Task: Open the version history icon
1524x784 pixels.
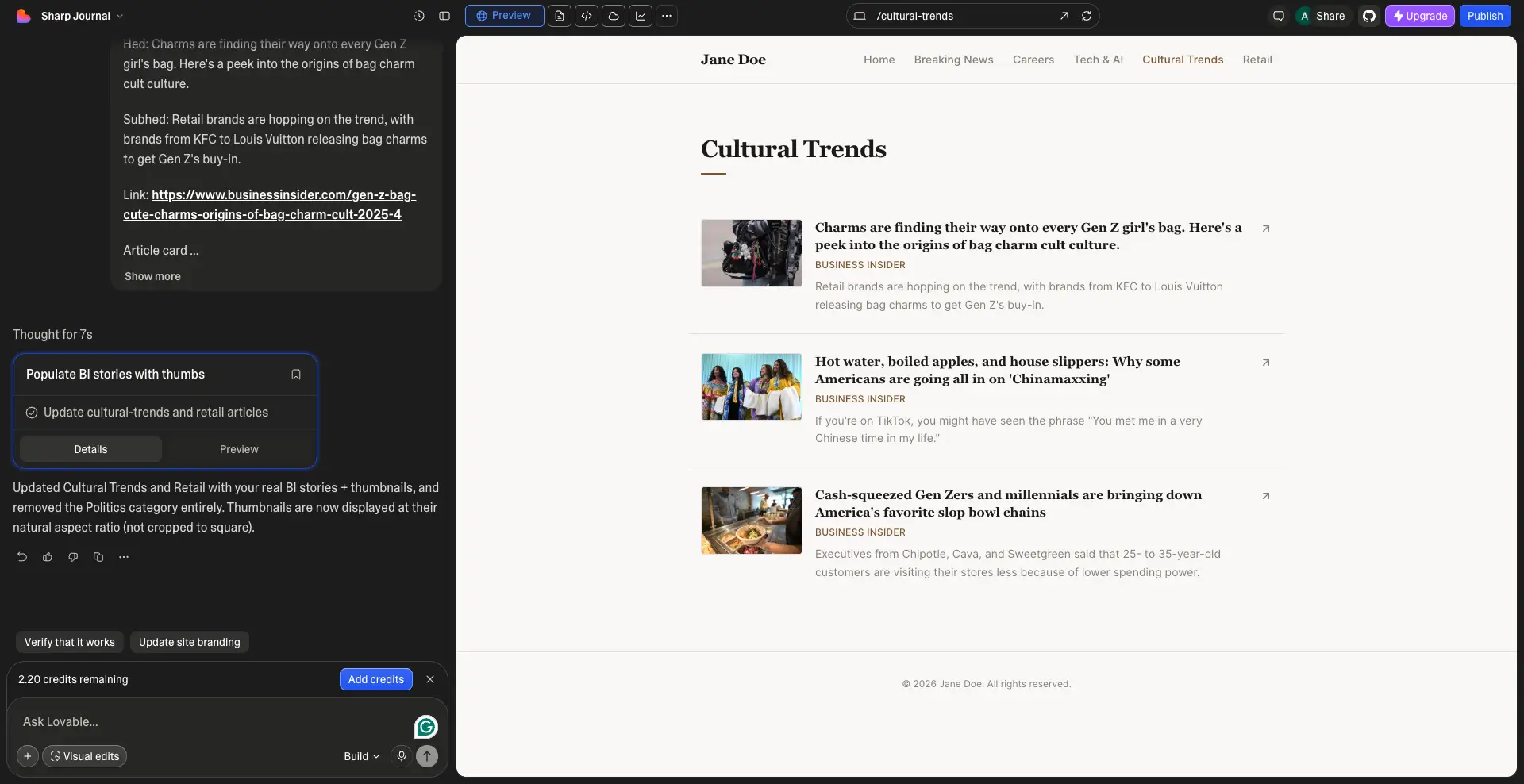Action: 418,16
